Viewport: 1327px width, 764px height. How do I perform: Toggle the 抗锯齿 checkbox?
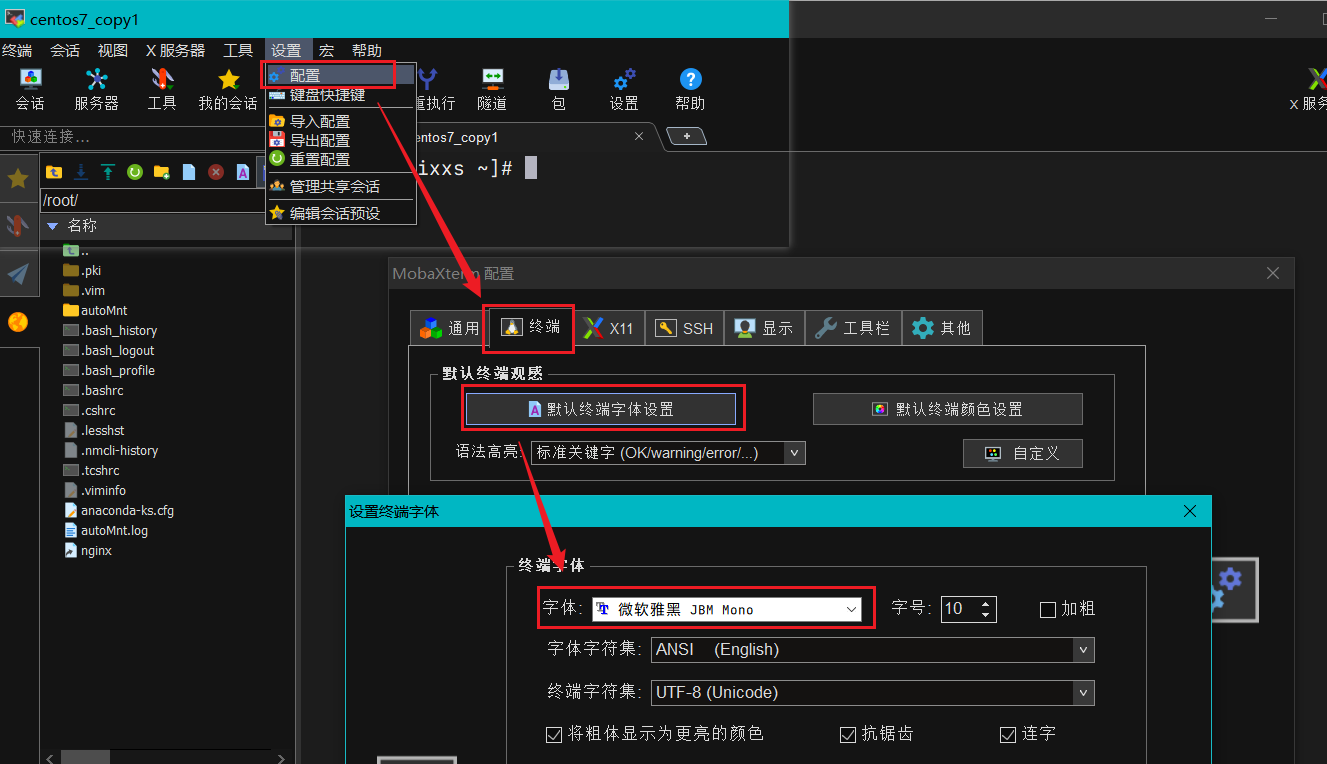pyautogui.click(x=848, y=735)
